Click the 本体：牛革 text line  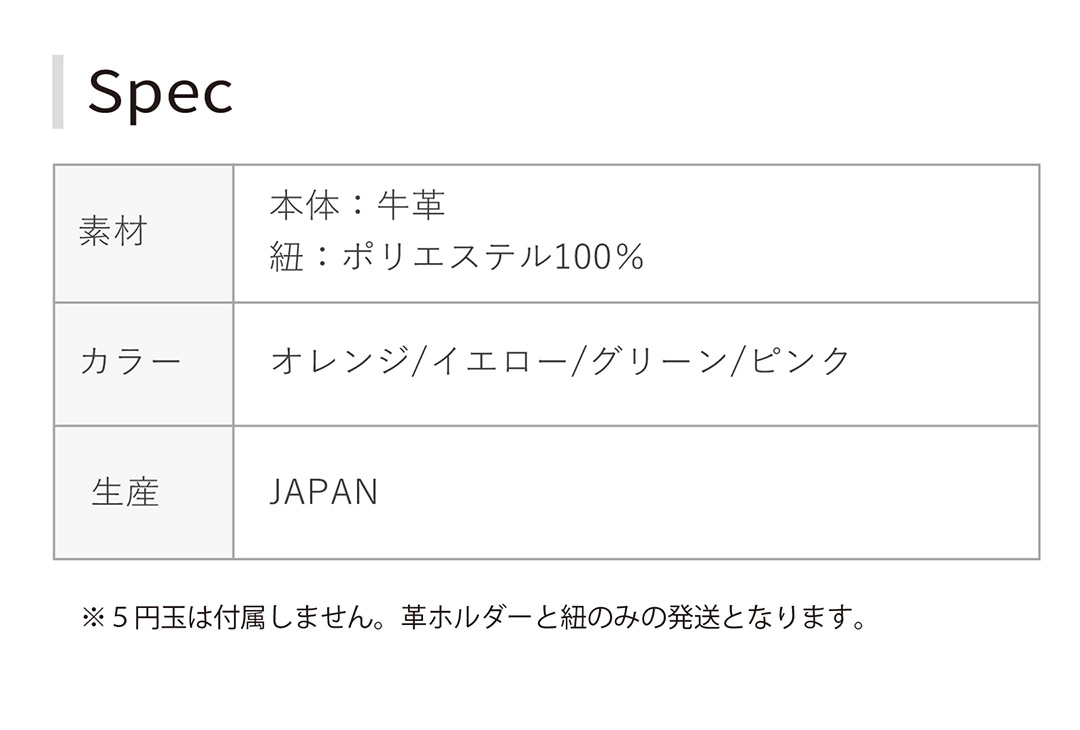point(357,206)
